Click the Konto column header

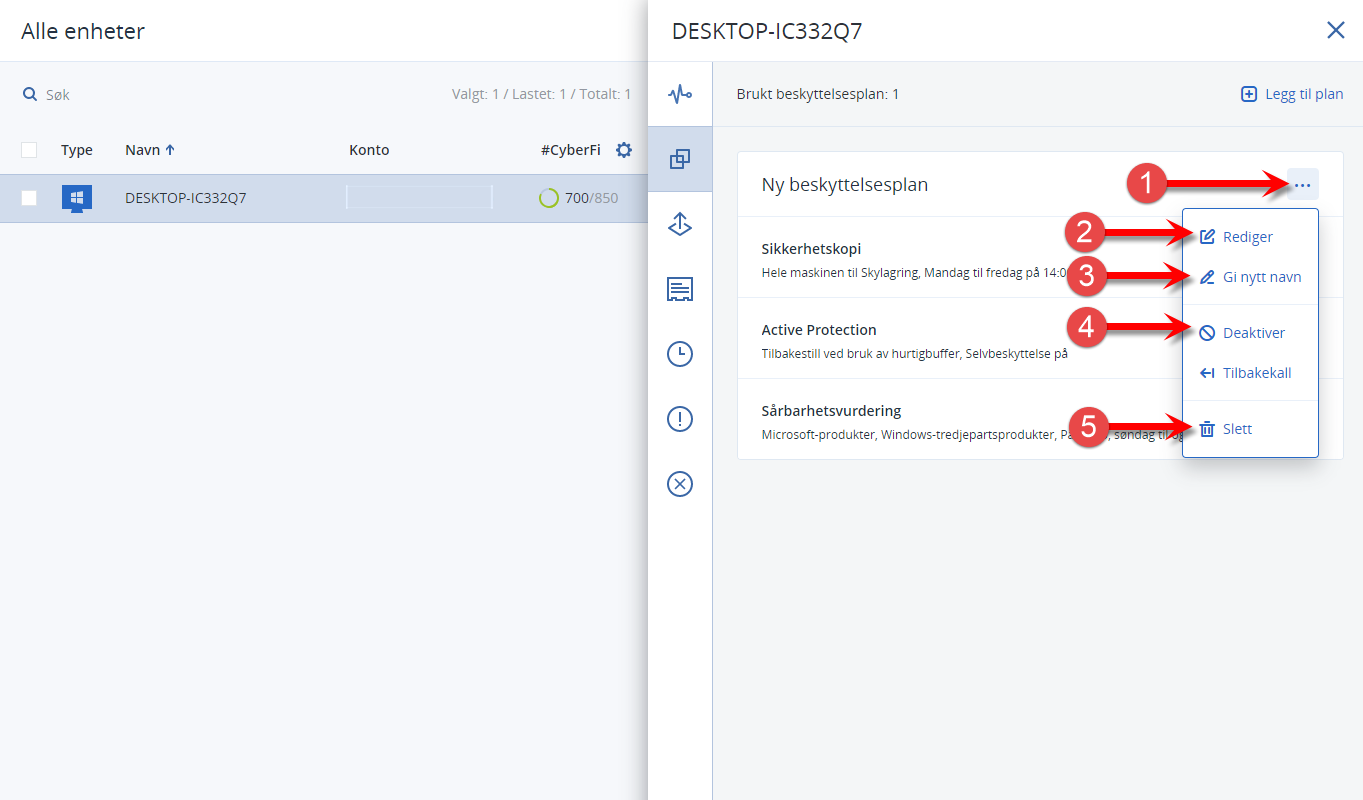point(369,150)
